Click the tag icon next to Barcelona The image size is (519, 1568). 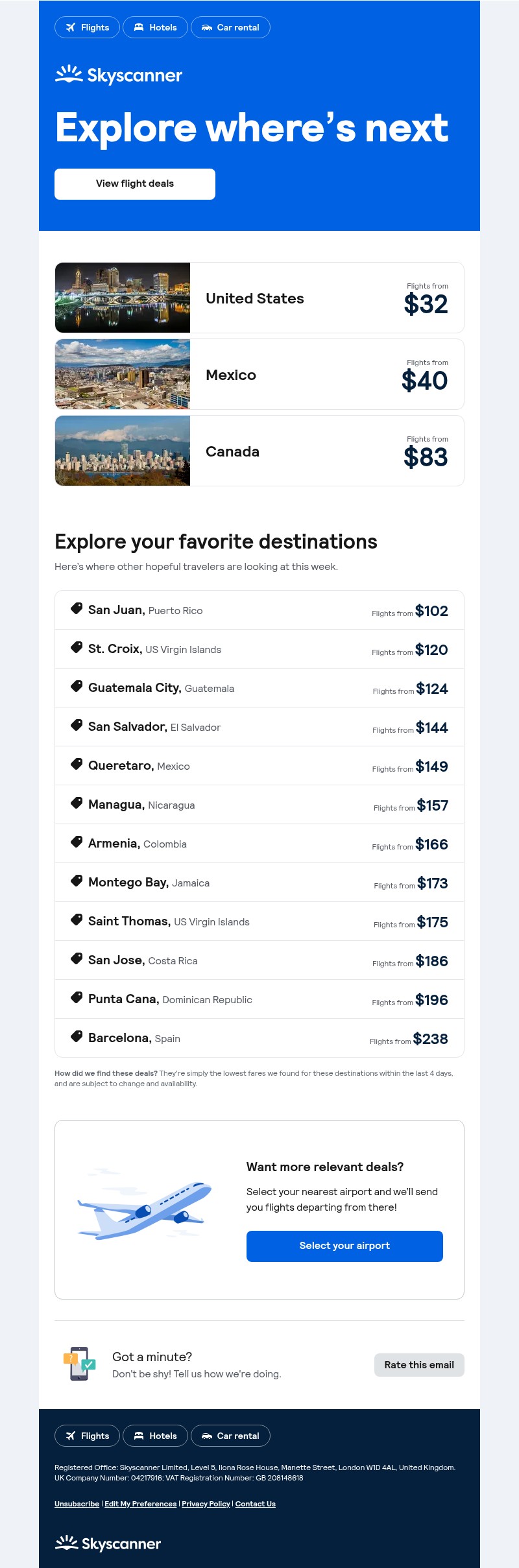pyautogui.click(x=77, y=1037)
